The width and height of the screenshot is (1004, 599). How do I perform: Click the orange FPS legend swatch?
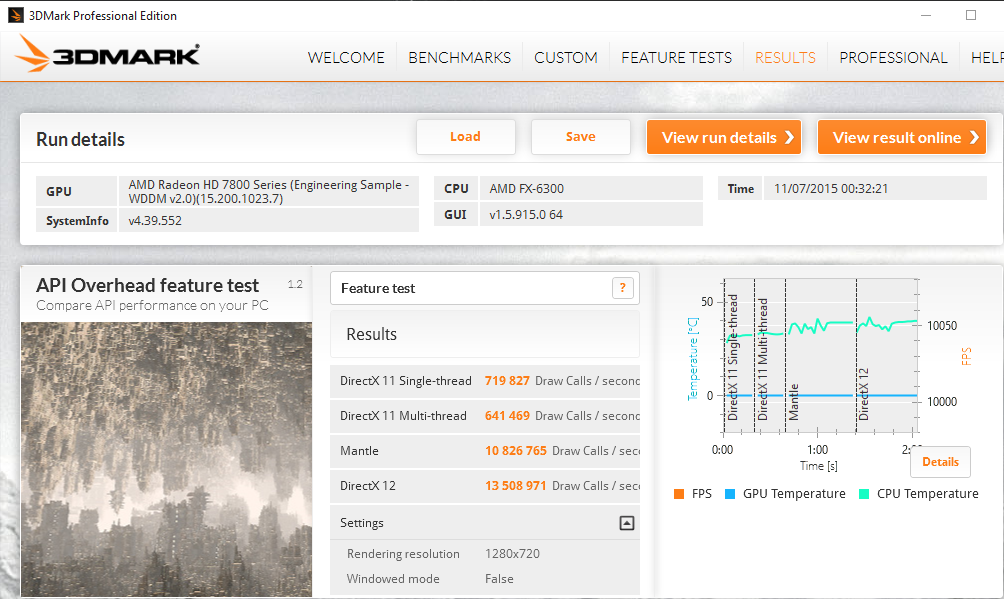[678, 494]
